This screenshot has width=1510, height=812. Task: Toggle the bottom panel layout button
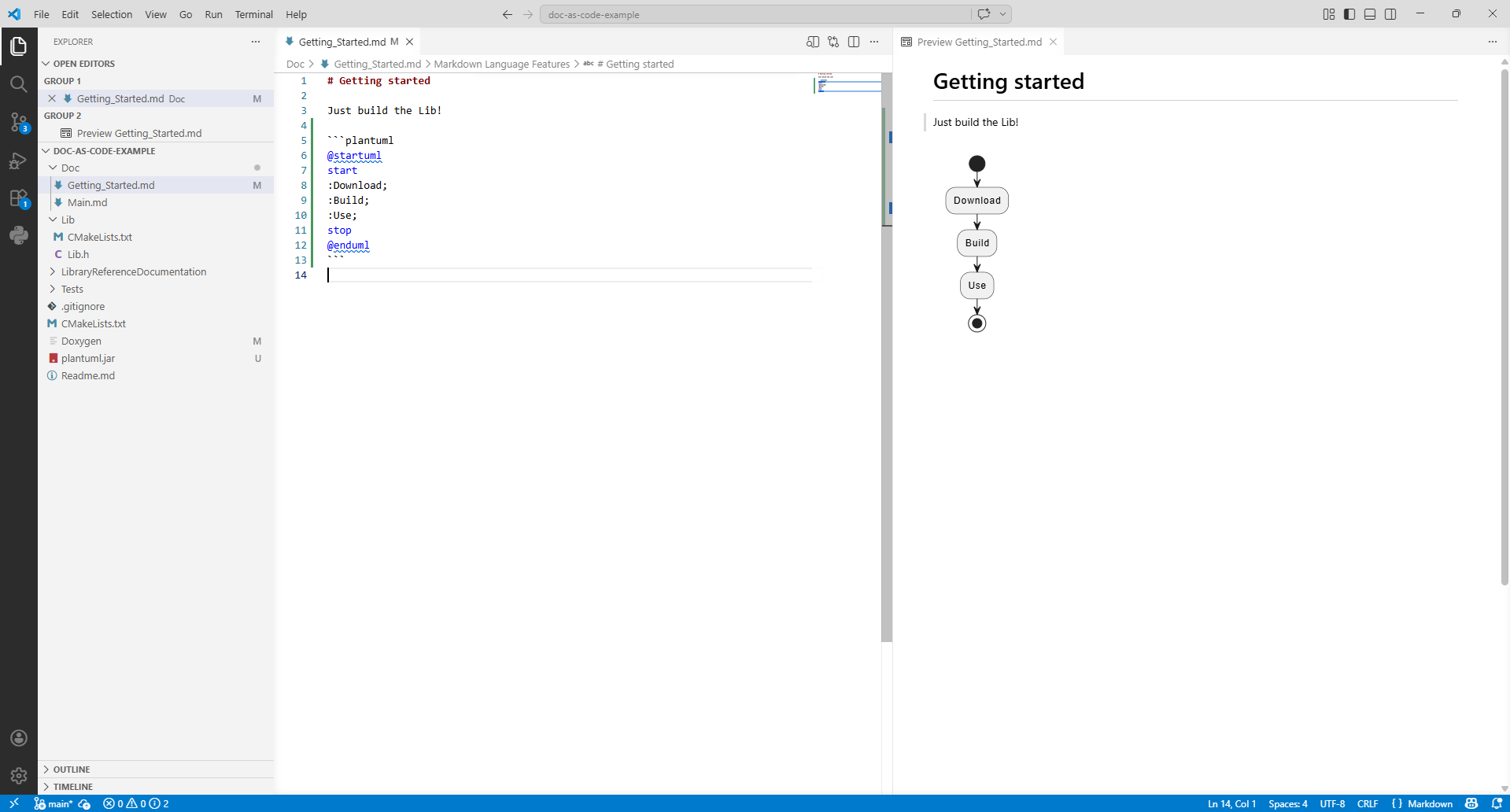(x=1370, y=14)
